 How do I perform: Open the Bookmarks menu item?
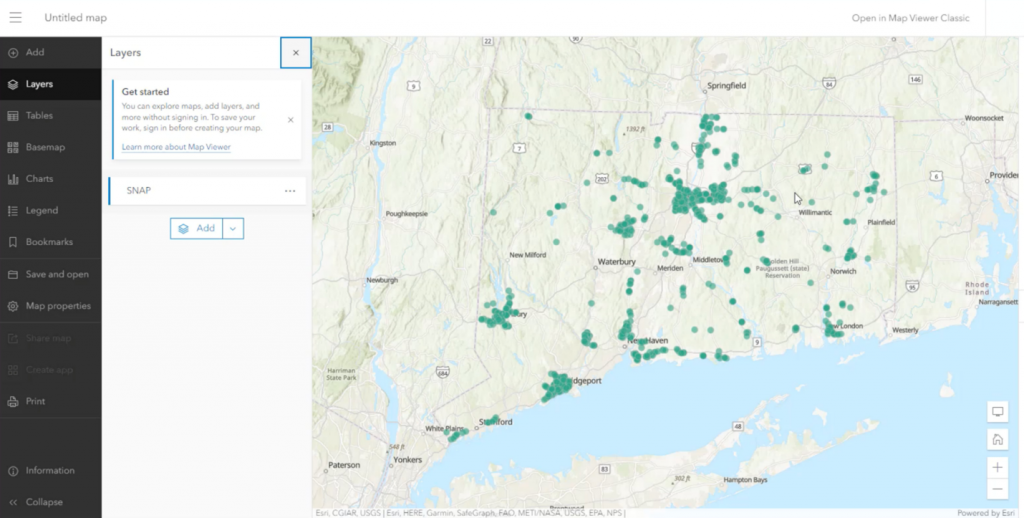[50, 242]
